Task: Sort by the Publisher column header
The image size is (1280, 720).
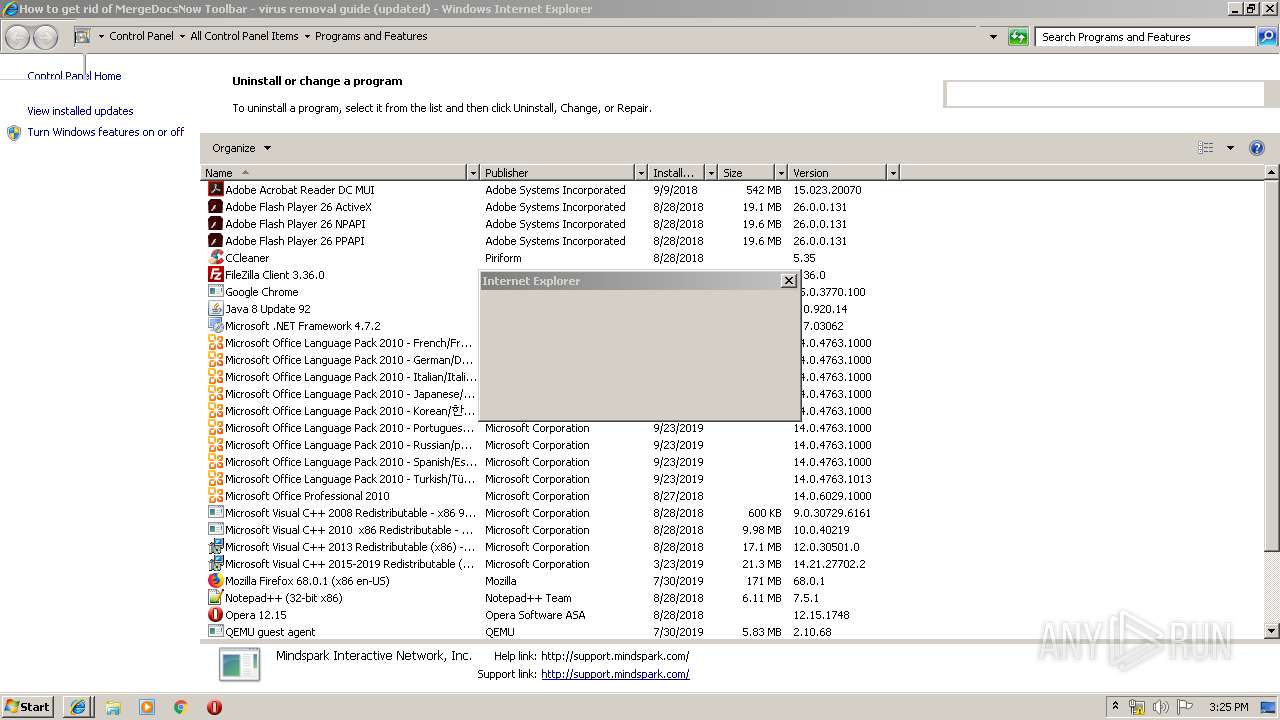Action: tap(557, 173)
